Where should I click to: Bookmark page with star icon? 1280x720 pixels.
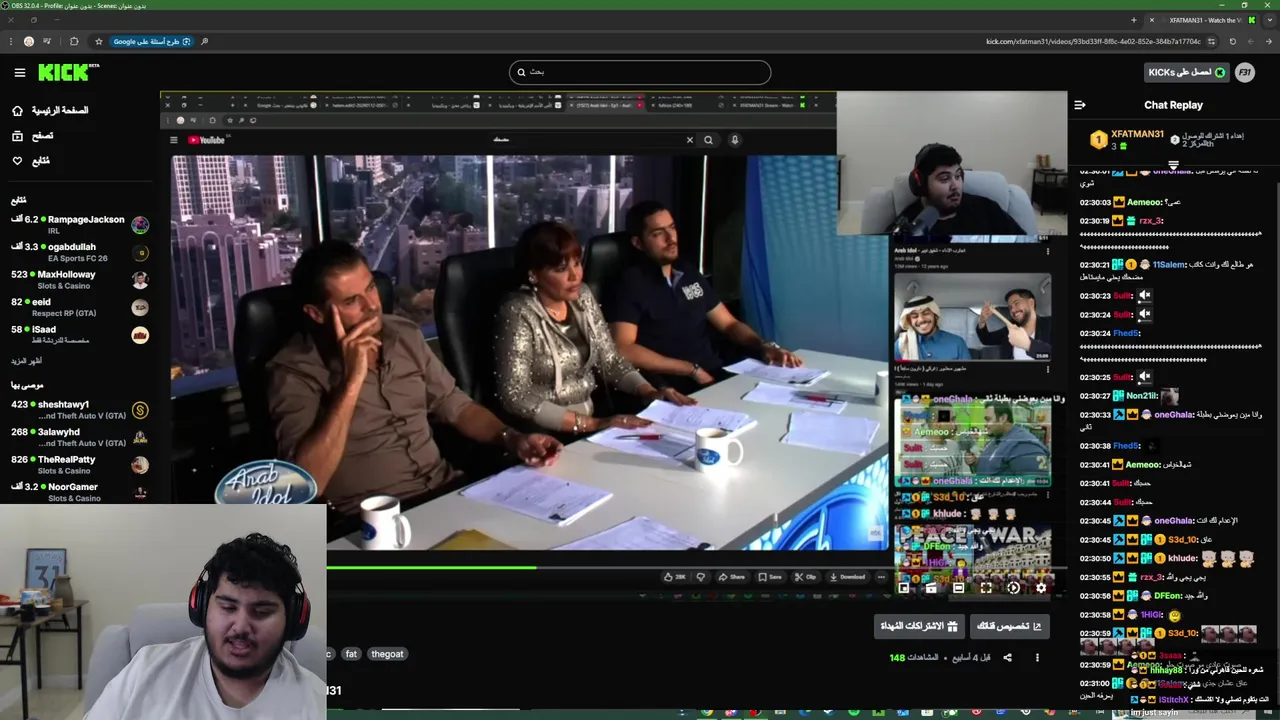[x=98, y=41]
